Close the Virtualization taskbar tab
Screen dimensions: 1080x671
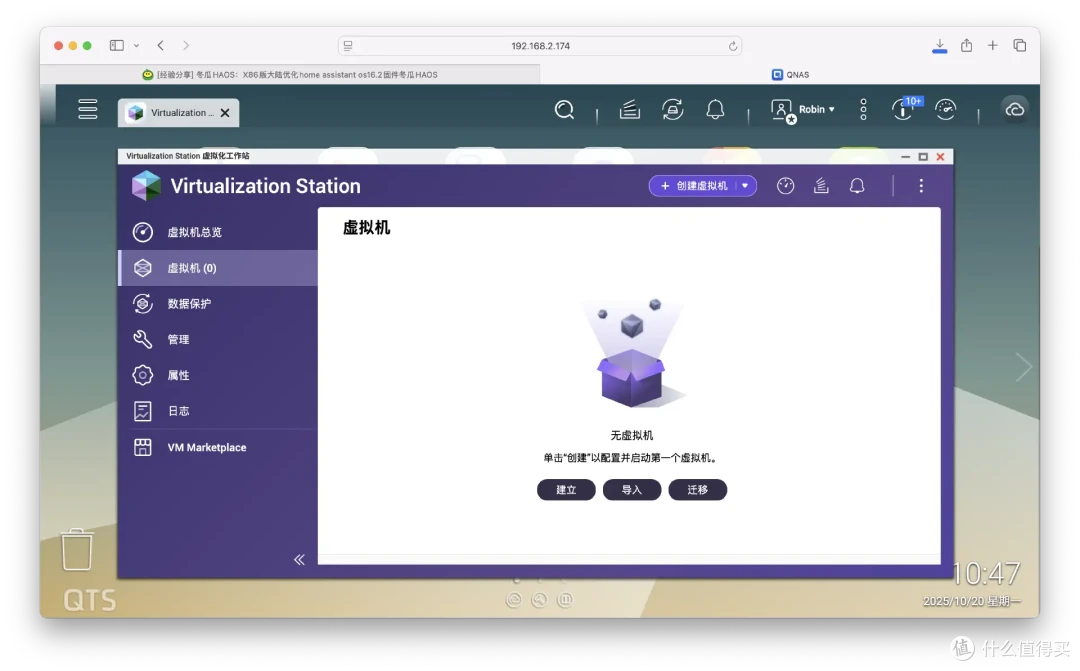coord(225,113)
